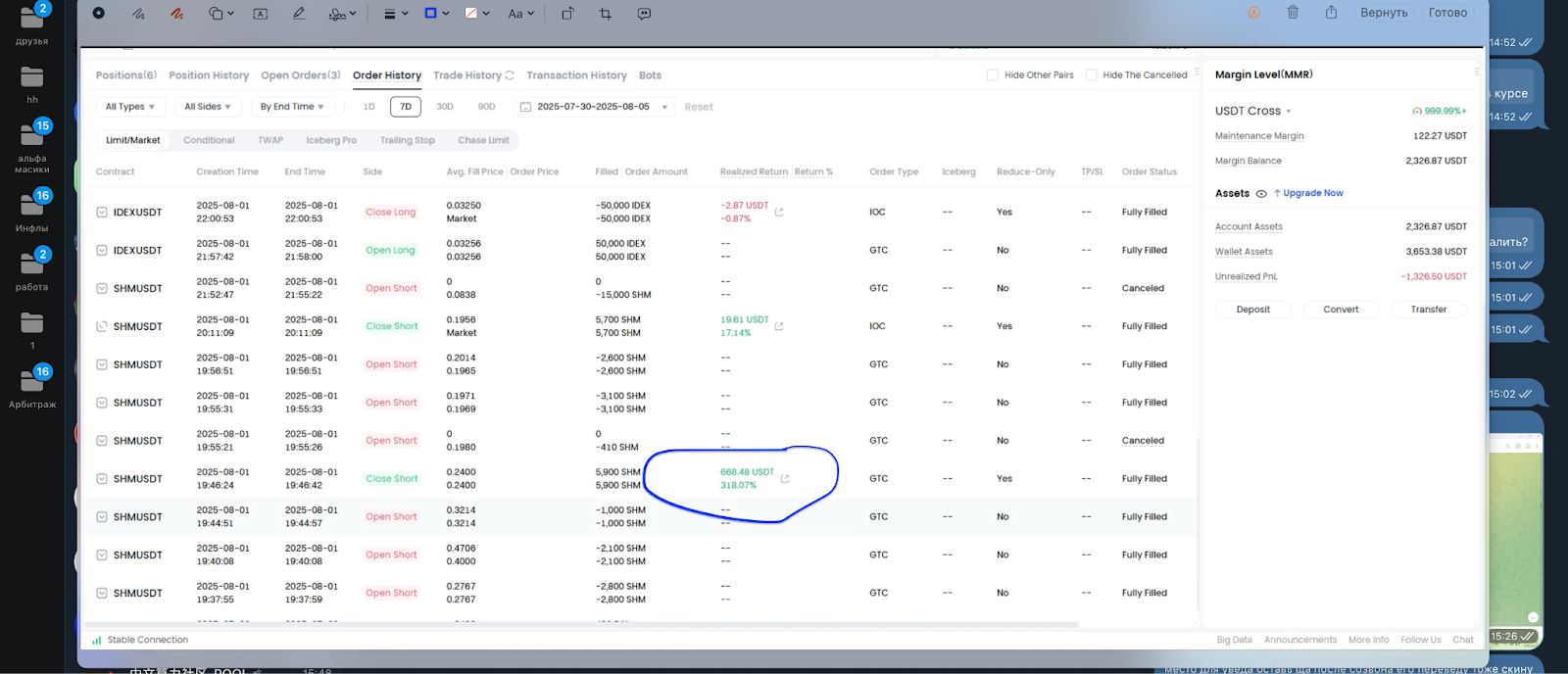The height and width of the screenshot is (674, 1568).
Task: Click the Rotate image icon
Action: (x=567, y=14)
